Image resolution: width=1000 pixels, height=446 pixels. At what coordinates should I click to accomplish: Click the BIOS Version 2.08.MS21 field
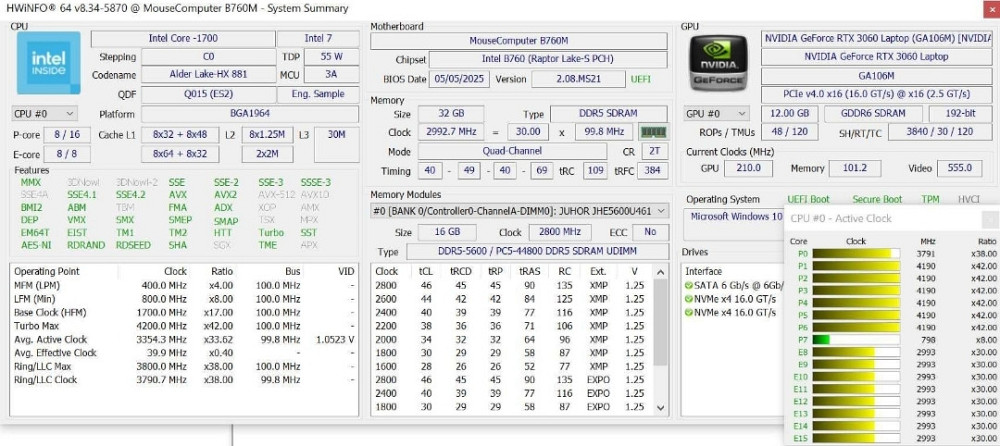[x=578, y=80]
